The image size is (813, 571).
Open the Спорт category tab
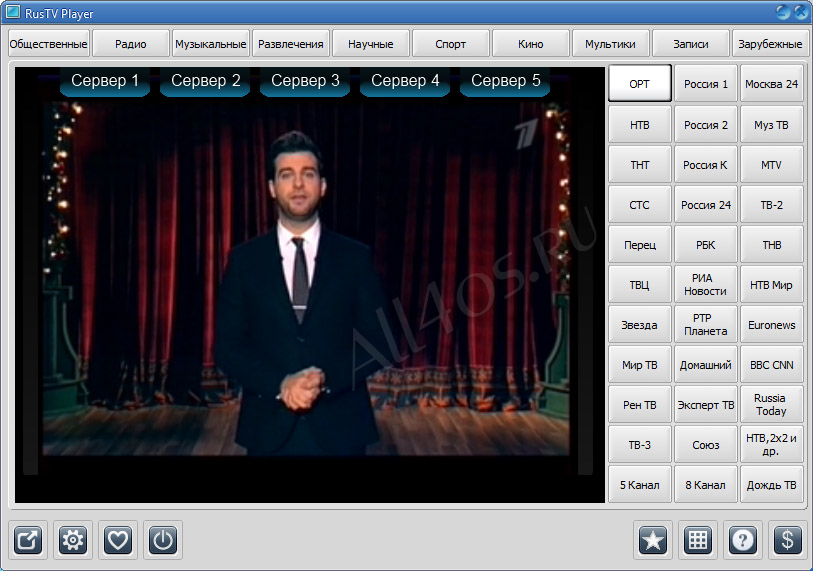tap(450, 44)
